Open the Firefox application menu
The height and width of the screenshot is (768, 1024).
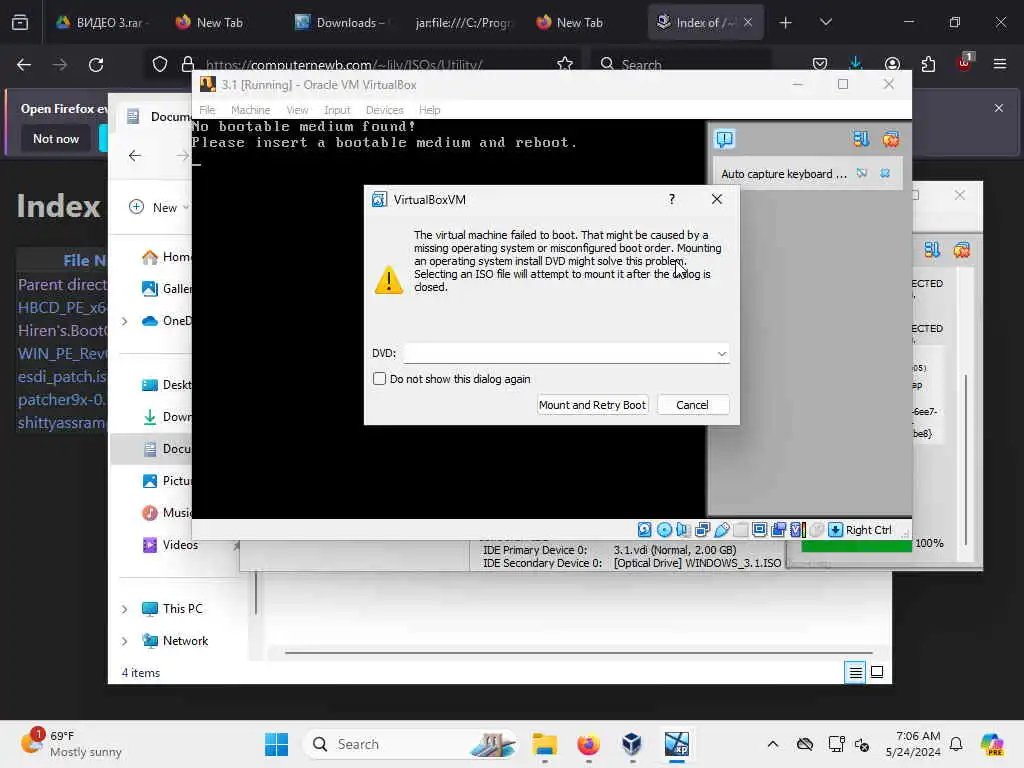coord(1000,64)
